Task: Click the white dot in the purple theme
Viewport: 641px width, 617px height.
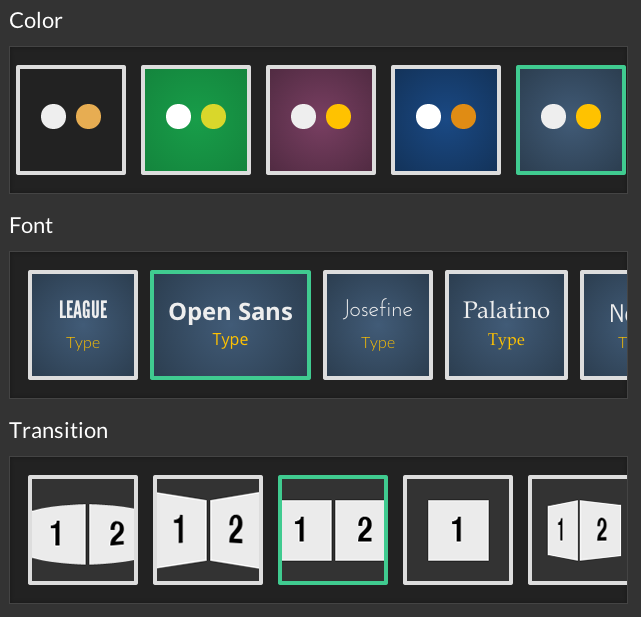Action: 303,117
